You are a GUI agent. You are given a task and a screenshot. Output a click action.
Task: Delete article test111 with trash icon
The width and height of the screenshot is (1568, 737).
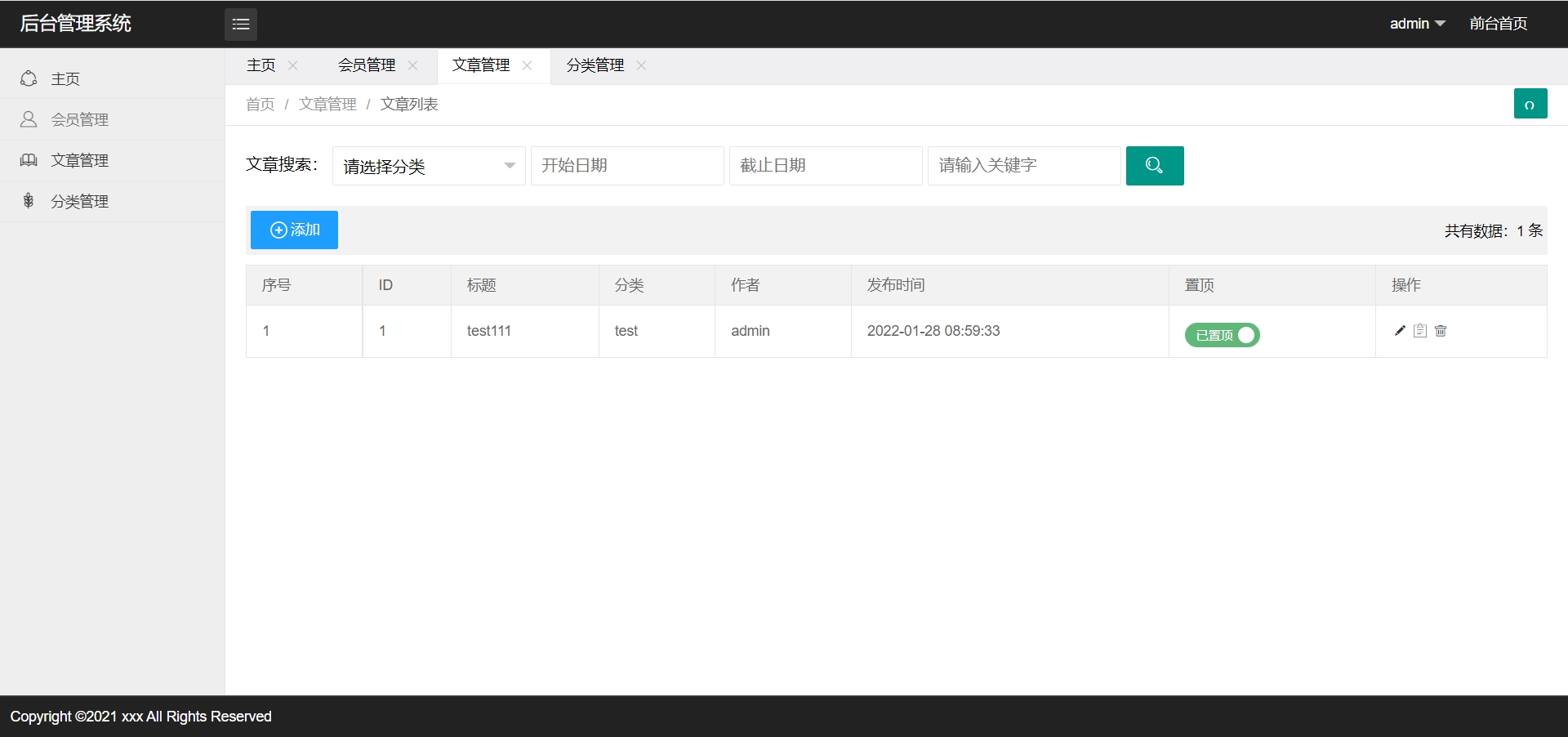pyautogui.click(x=1441, y=331)
